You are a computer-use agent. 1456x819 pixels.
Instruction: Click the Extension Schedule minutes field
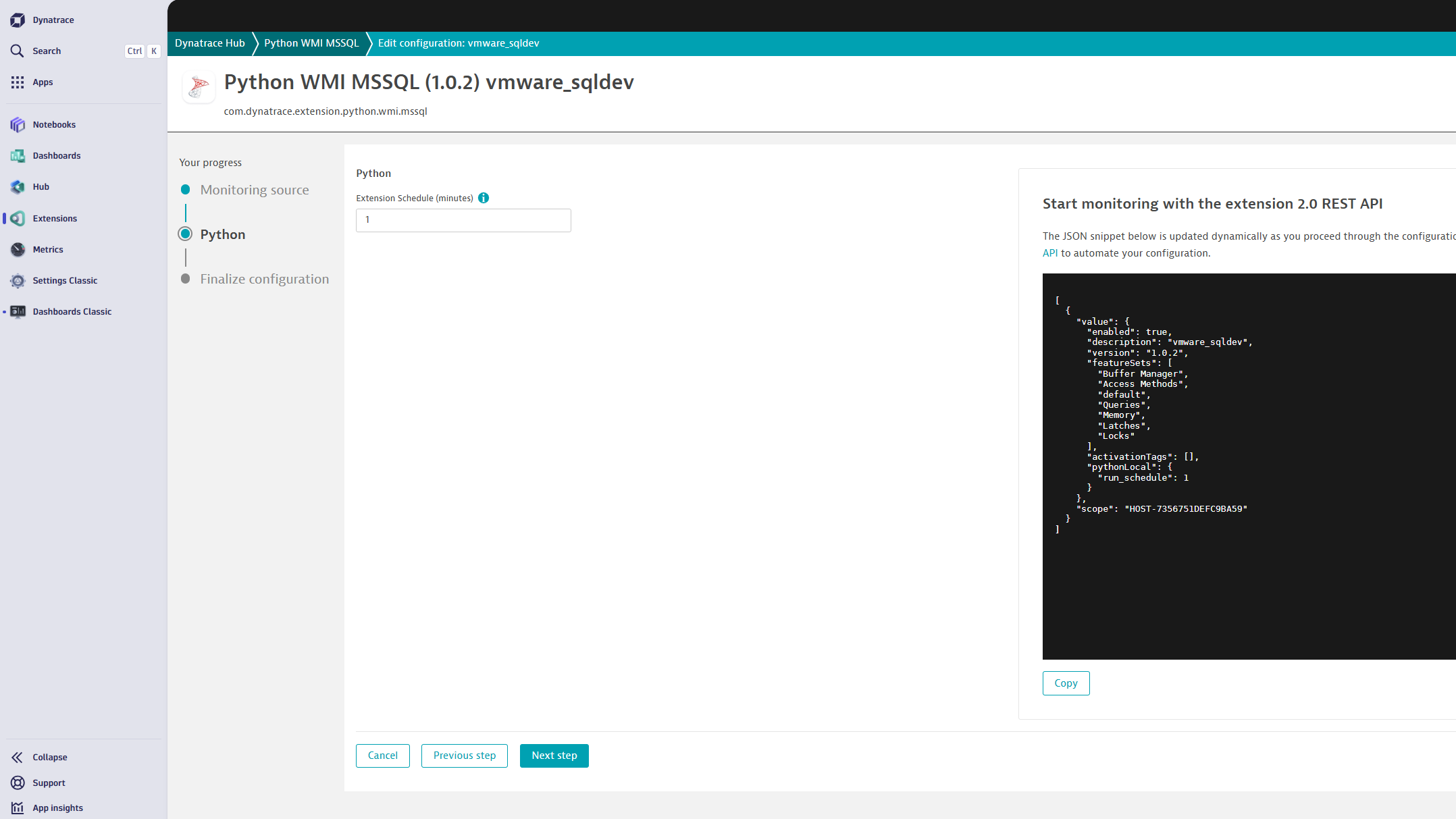pyautogui.click(x=463, y=220)
